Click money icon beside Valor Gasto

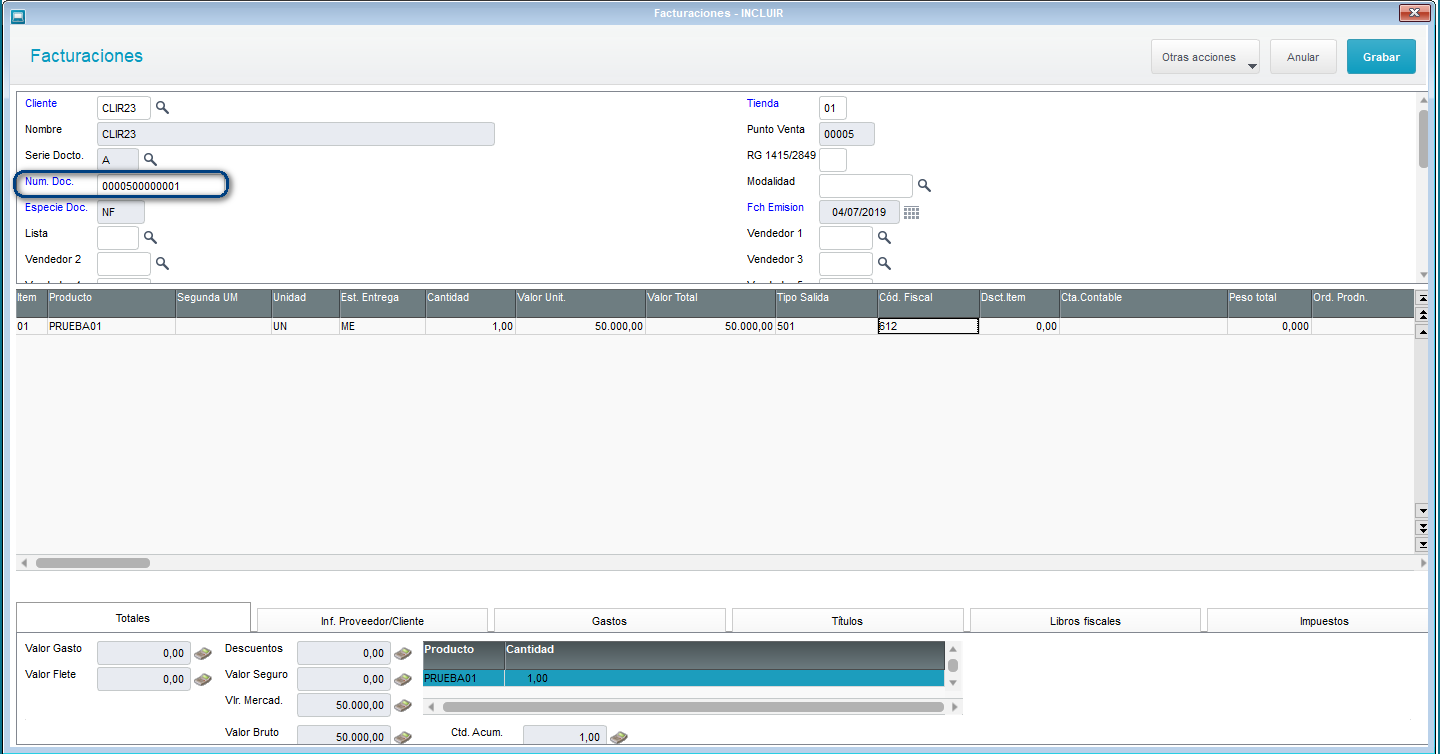(x=203, y=653)
